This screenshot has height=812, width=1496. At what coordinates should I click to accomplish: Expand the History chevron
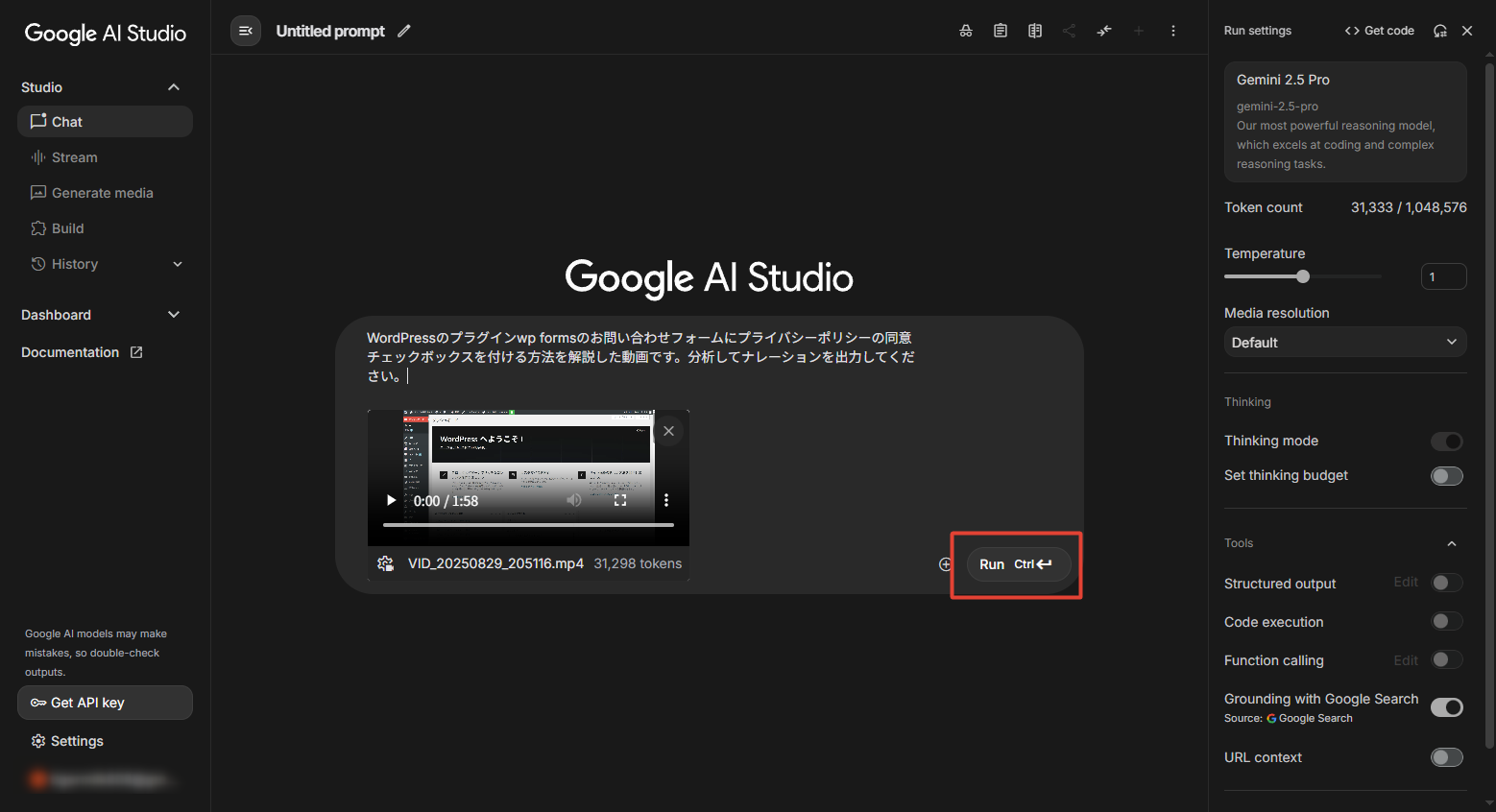coord(178,264)
